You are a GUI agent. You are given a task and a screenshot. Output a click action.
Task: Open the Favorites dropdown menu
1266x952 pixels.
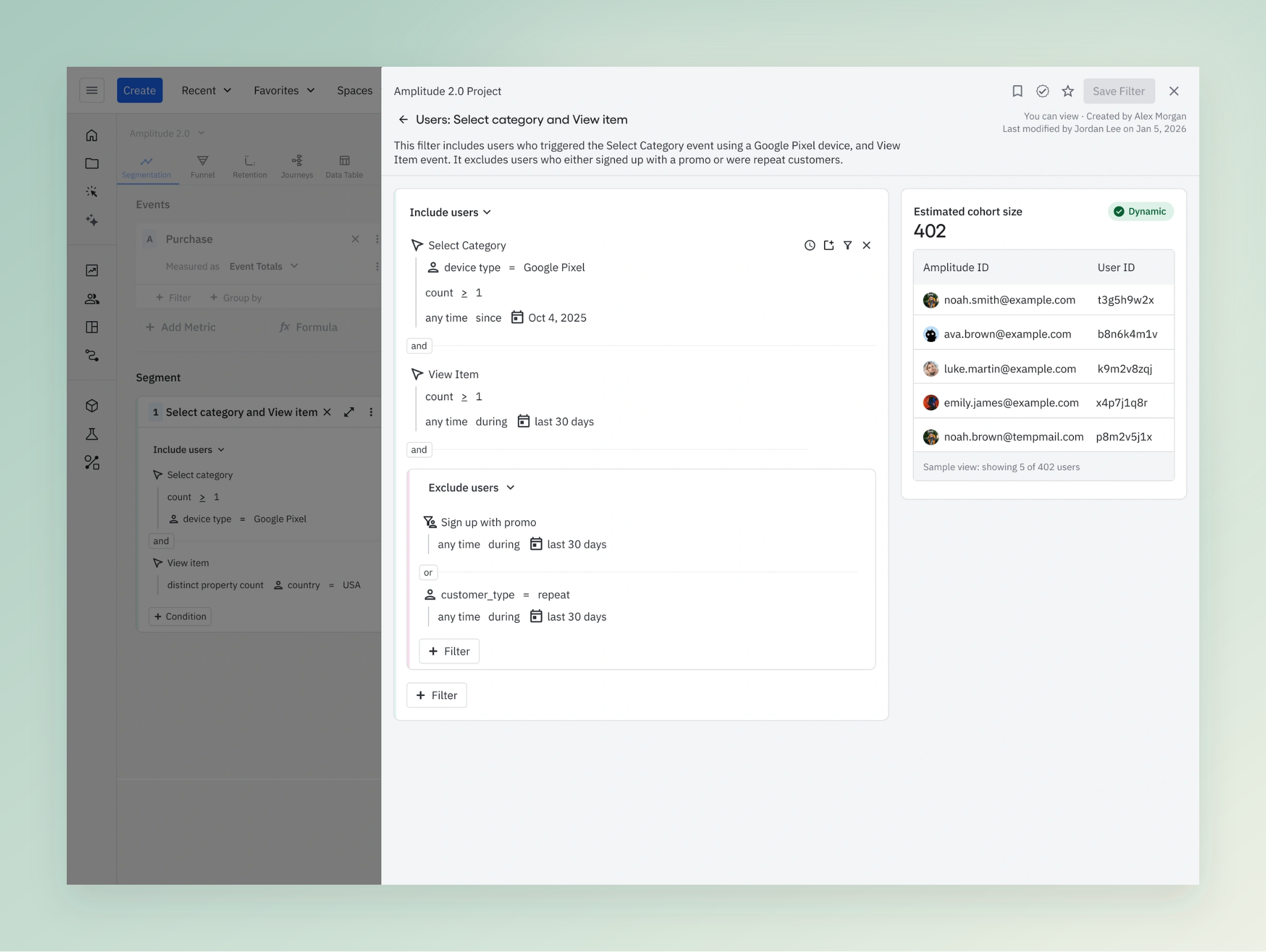[284, 90]
